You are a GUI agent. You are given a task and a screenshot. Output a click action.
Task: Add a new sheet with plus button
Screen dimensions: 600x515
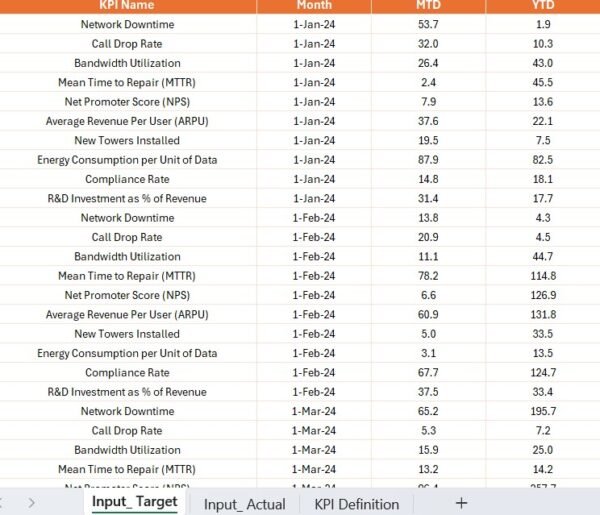[x=461, y=503]
